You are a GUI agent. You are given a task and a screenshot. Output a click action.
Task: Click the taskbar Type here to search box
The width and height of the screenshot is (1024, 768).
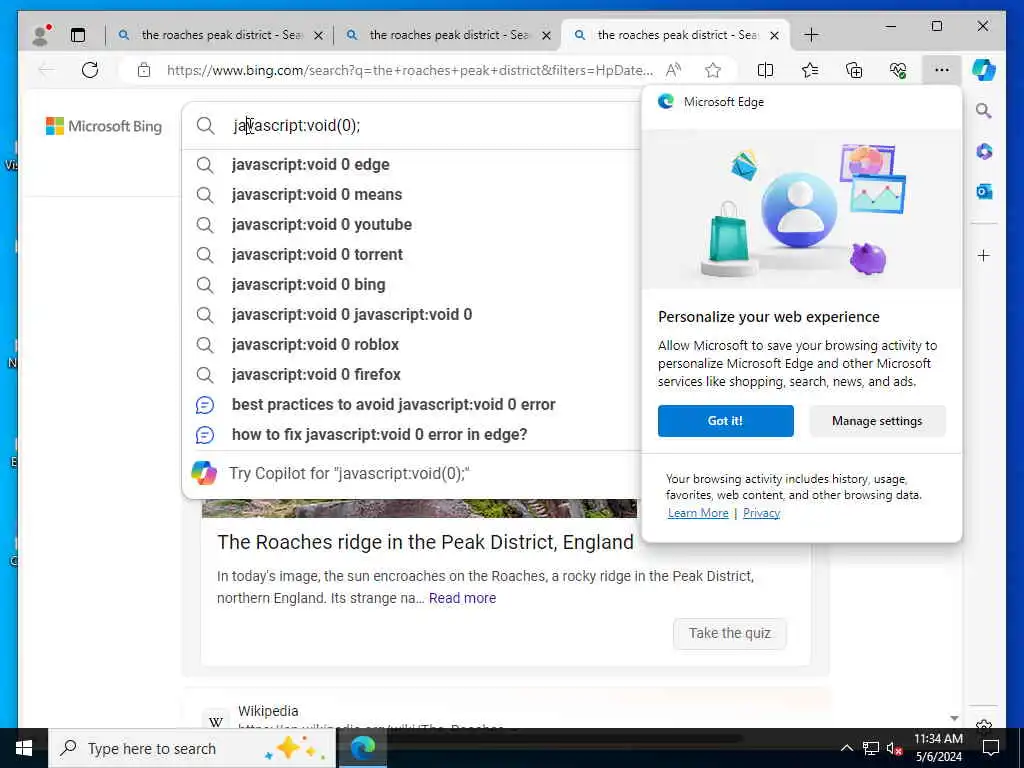pyautogui.click(x=192, y=748)
